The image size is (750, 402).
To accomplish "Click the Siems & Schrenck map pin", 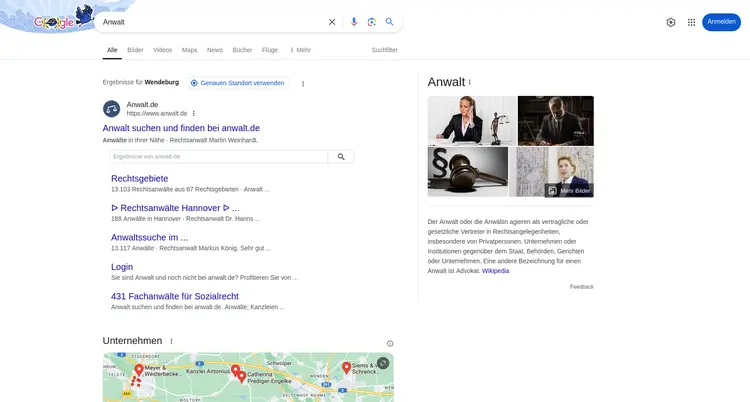I will tap(346, 368).
